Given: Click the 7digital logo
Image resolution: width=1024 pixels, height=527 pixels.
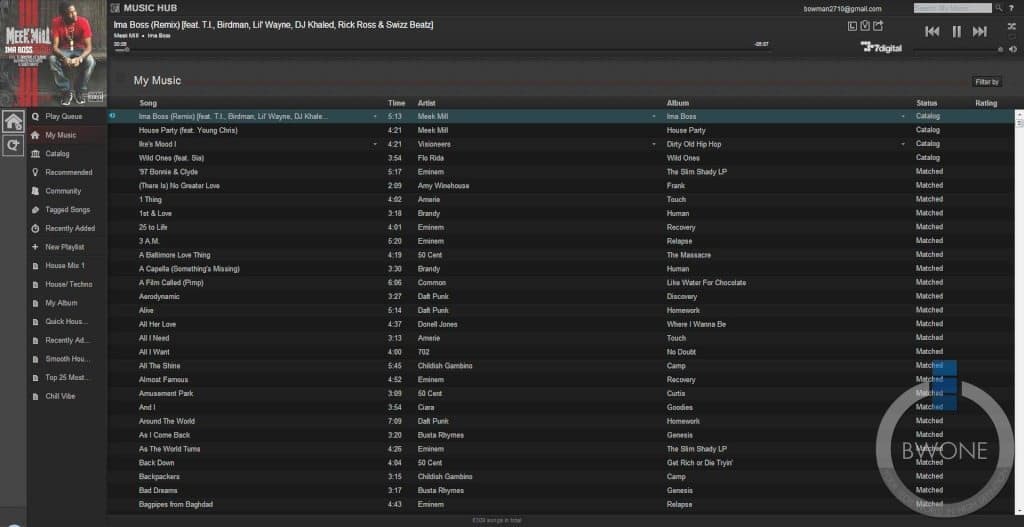Looking at the screenshot, I should [881, 48].
